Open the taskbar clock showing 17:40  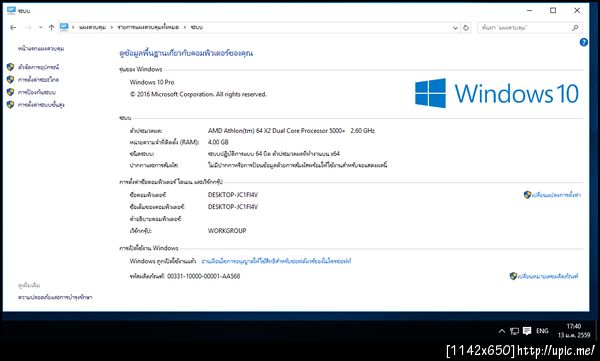click(574, 331)
